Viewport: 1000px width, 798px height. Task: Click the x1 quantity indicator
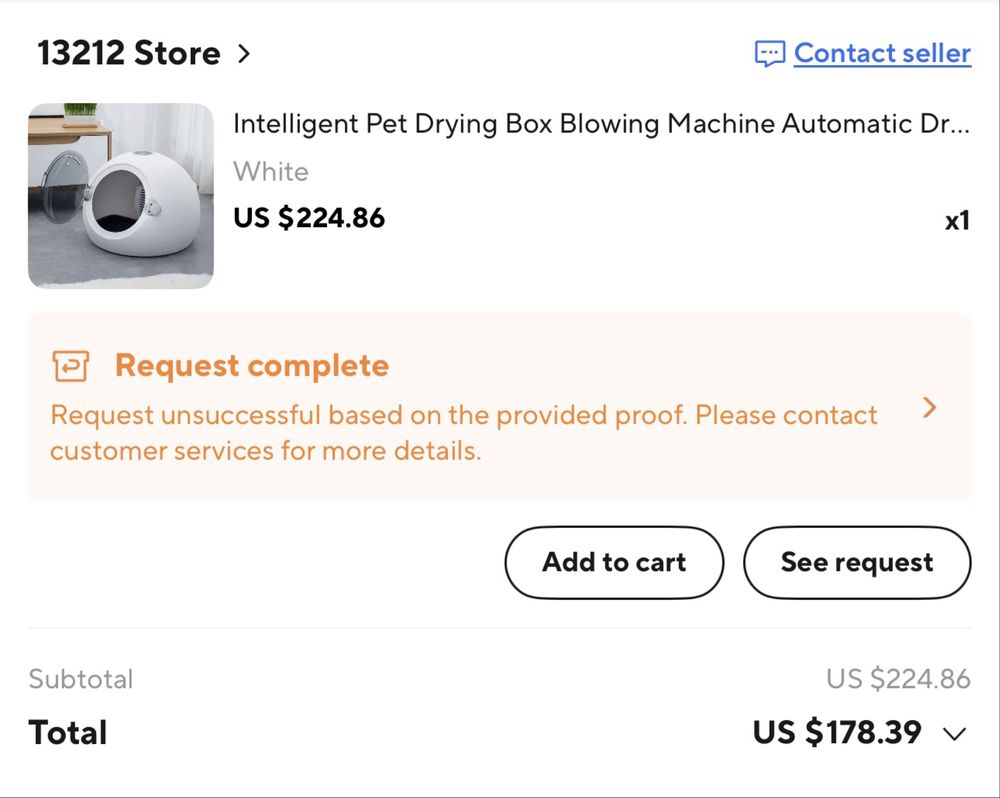[x=957, y=221]
